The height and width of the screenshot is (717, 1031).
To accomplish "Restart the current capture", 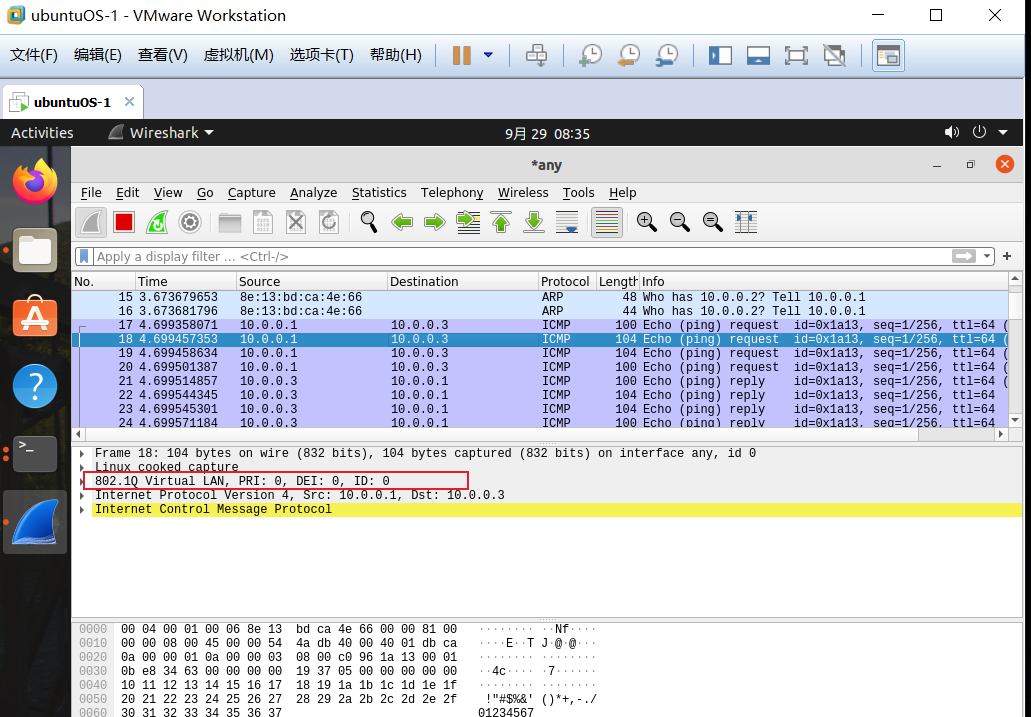I will point(156,222).
